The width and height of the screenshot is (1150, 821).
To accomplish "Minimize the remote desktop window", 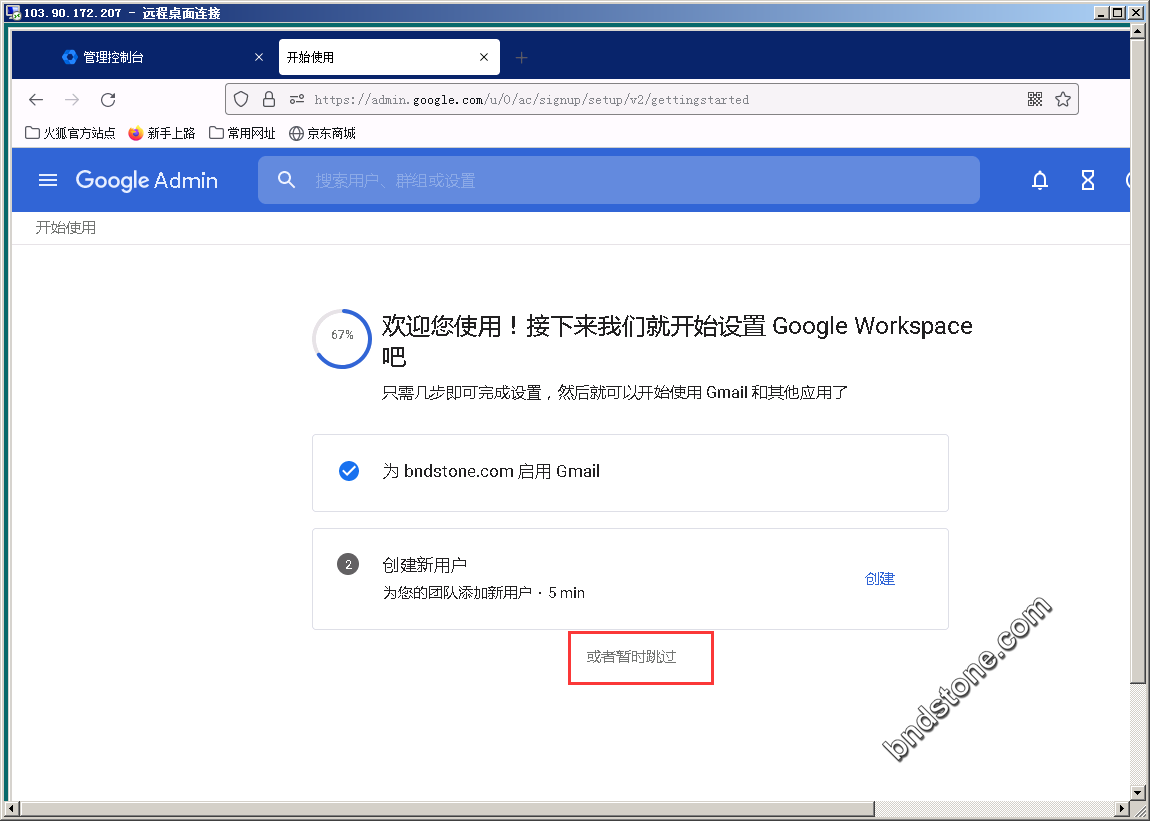I will click(1102, 12).
